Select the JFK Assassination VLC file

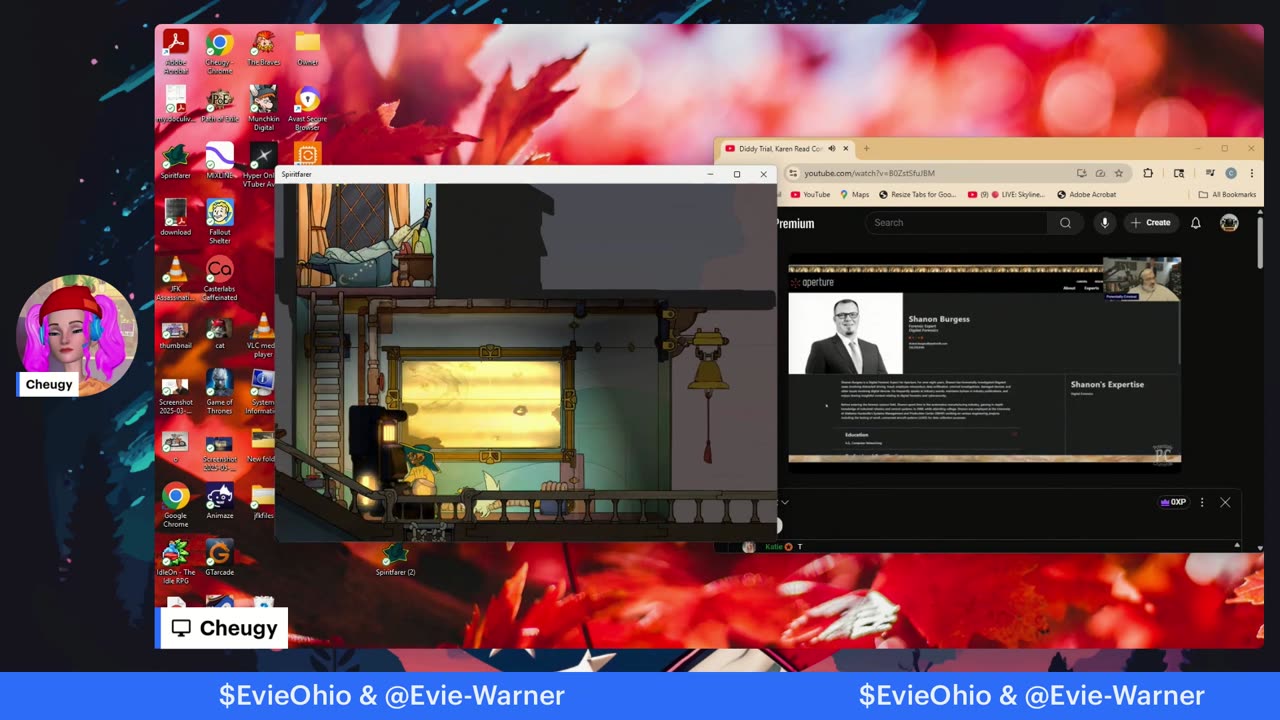pos(176,279)
